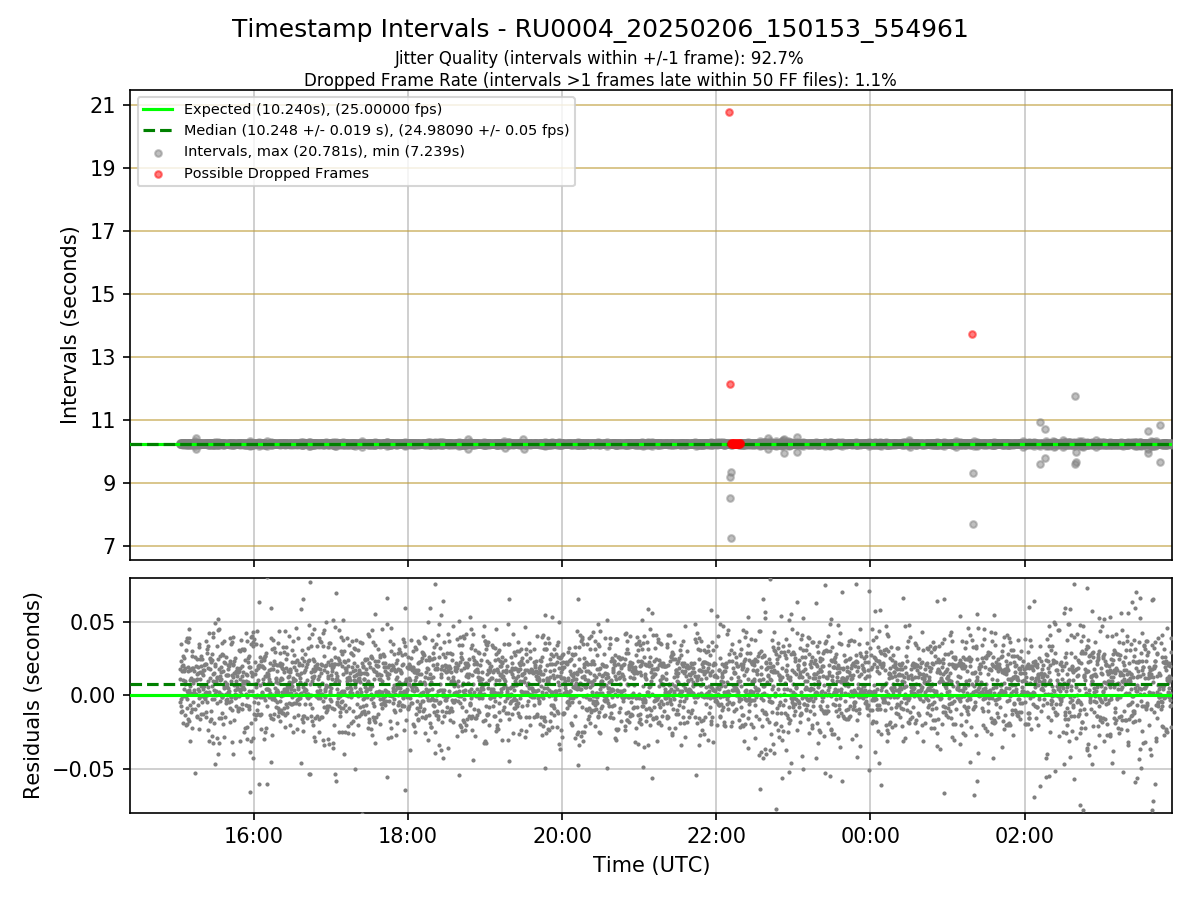Click the red dropped-frame point near 12 seconds

[730, 384]
